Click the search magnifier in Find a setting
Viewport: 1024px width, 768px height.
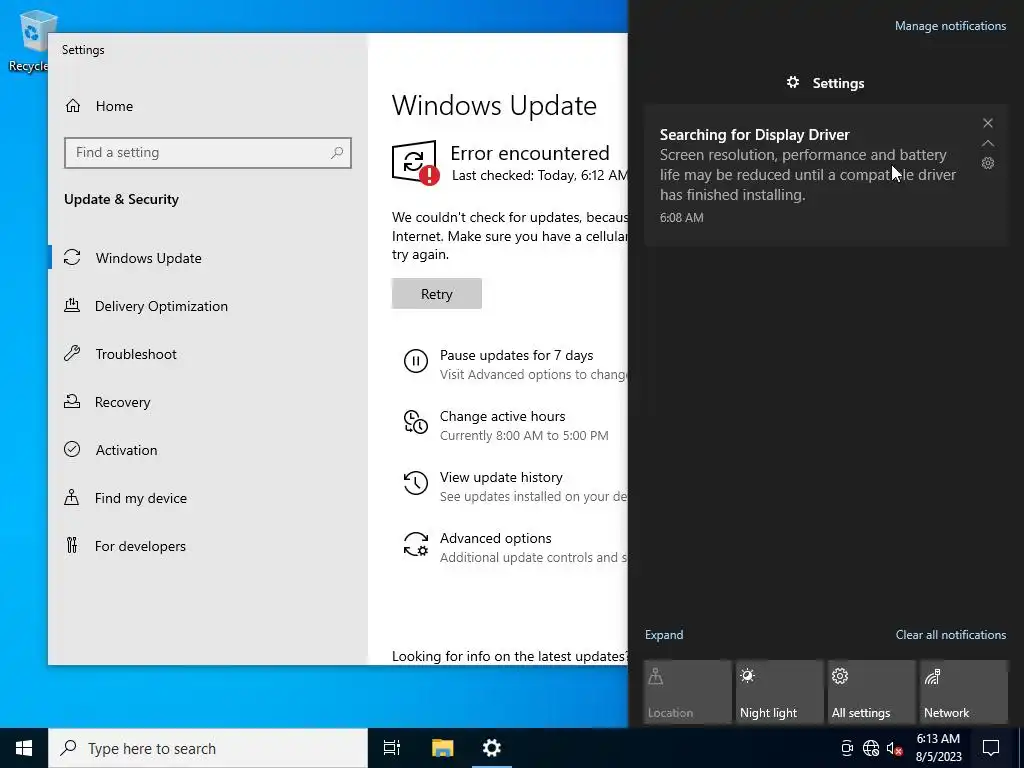[337, 153]
